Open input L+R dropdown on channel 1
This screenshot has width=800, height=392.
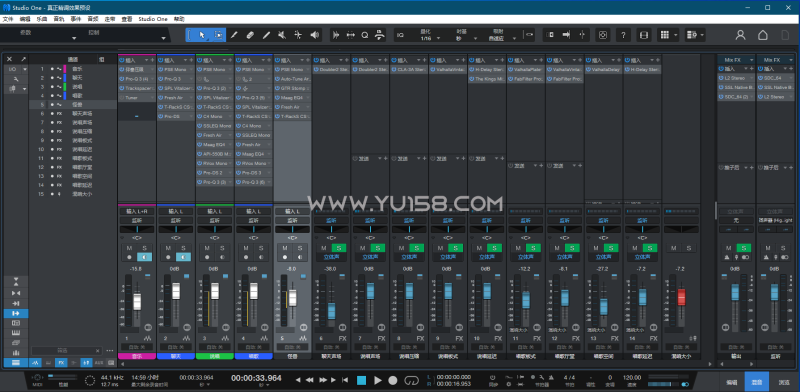[137, 211]
